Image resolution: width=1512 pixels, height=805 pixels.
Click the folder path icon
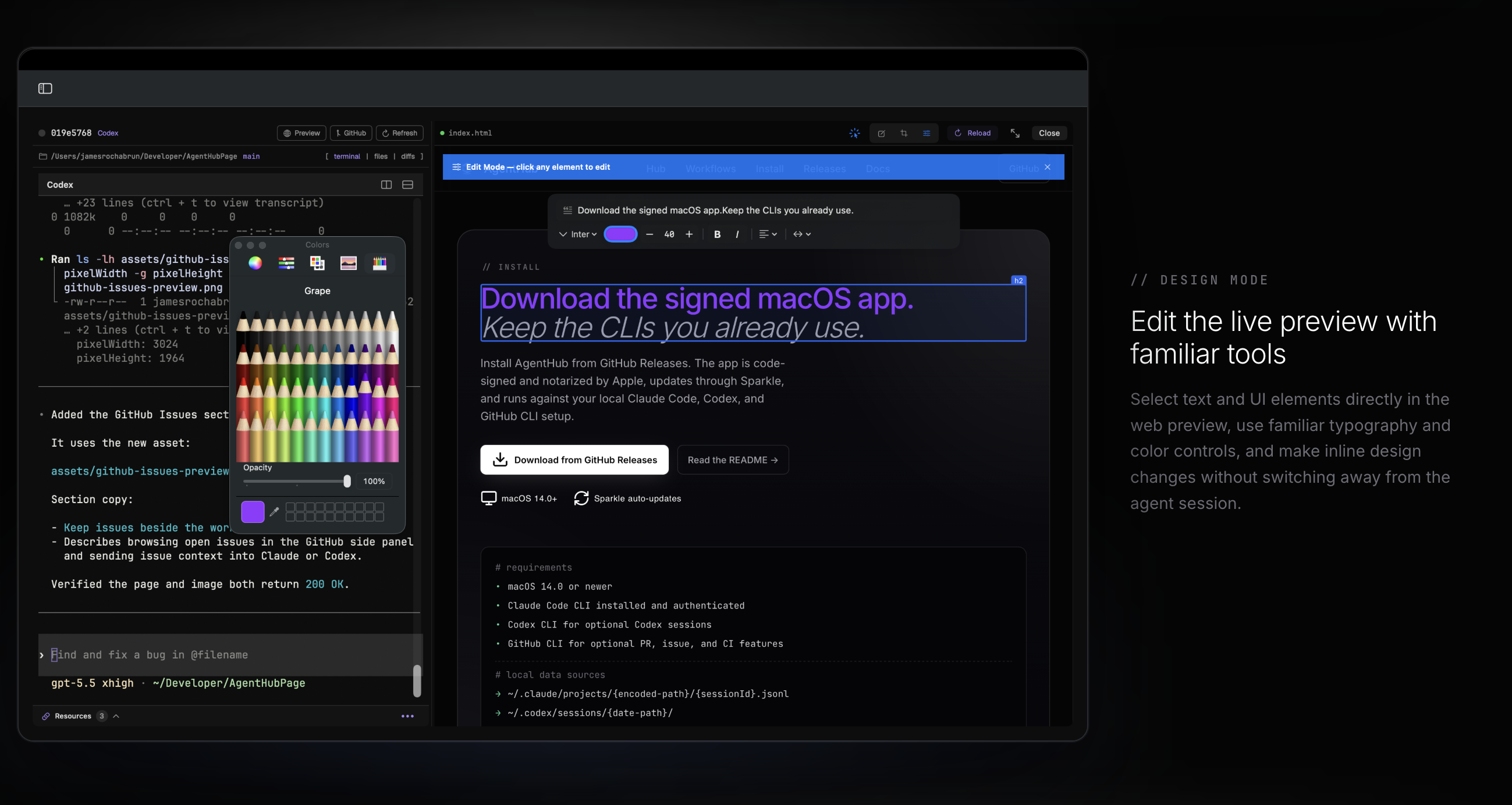tap(43, 156)
